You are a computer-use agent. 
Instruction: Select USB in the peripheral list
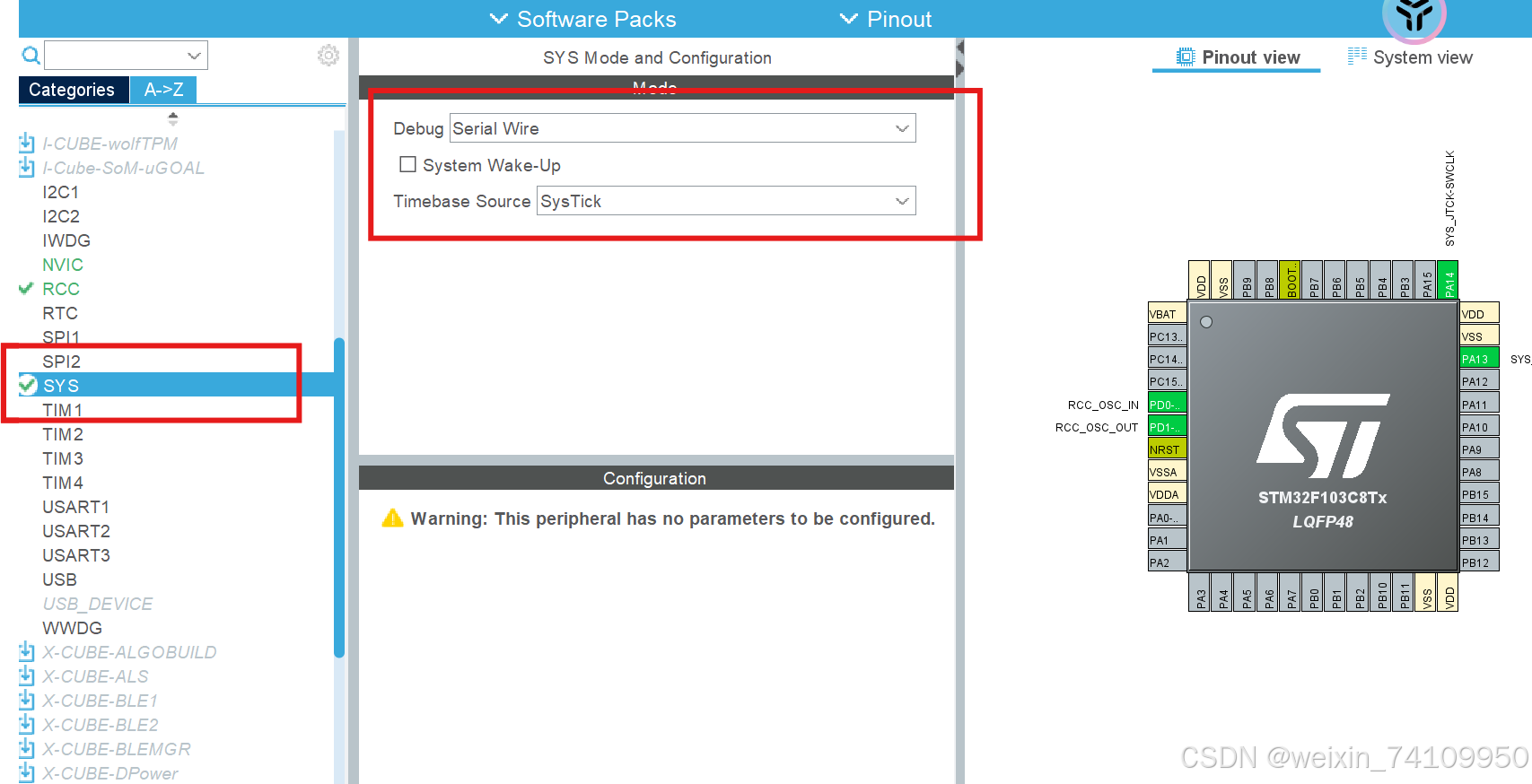(59, 579)
